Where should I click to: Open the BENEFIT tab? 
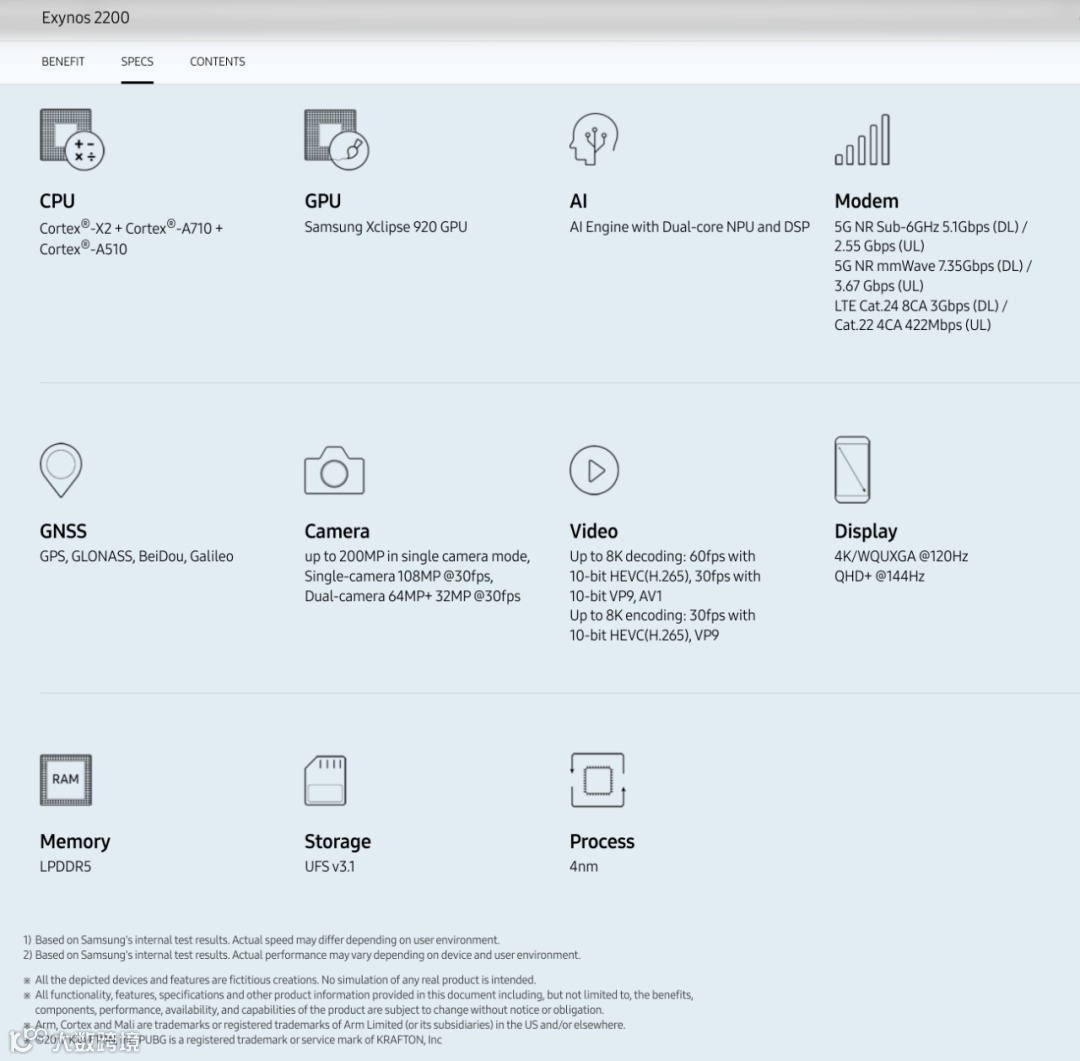pos(63,61)
